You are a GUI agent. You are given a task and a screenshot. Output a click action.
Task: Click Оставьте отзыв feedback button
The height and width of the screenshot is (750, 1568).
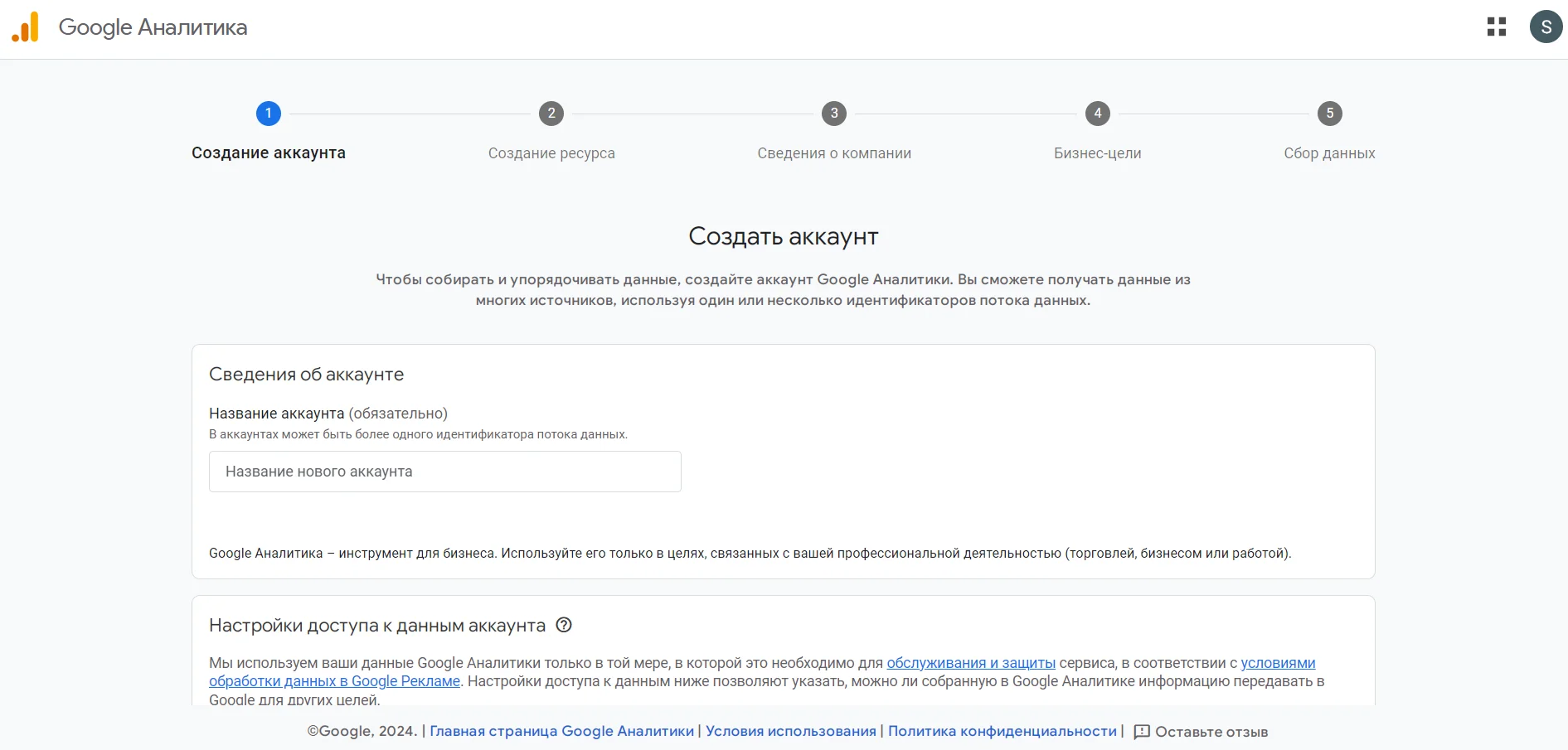1201,732
